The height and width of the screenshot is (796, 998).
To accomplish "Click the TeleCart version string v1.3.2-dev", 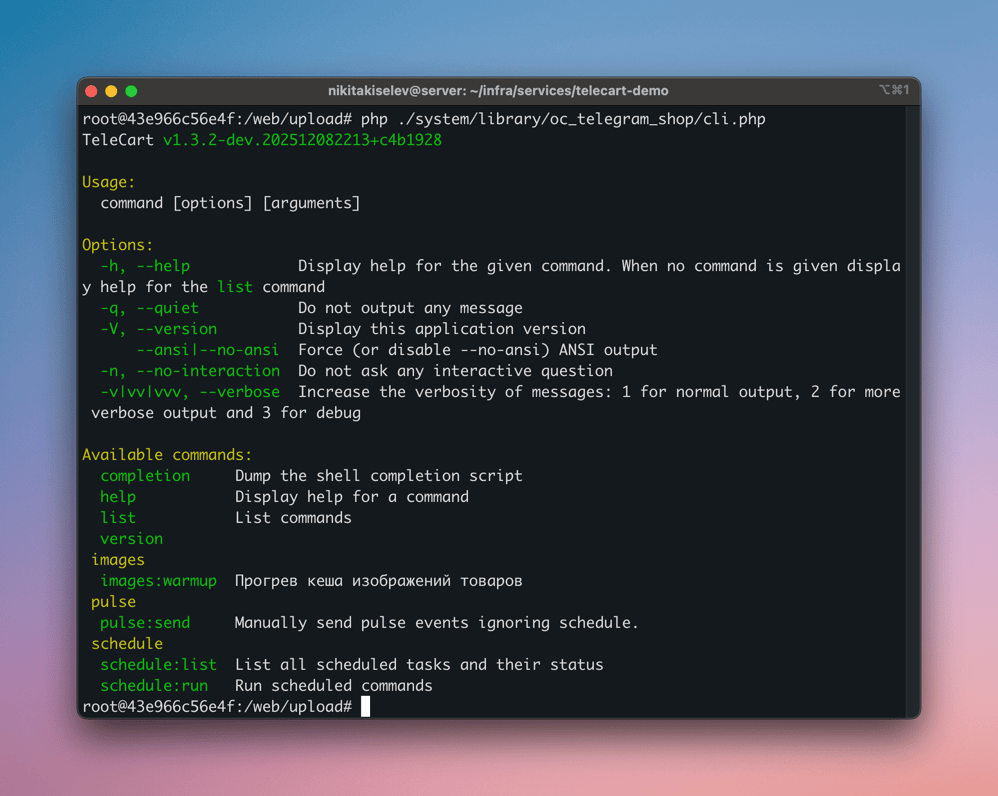I will 302,140.
